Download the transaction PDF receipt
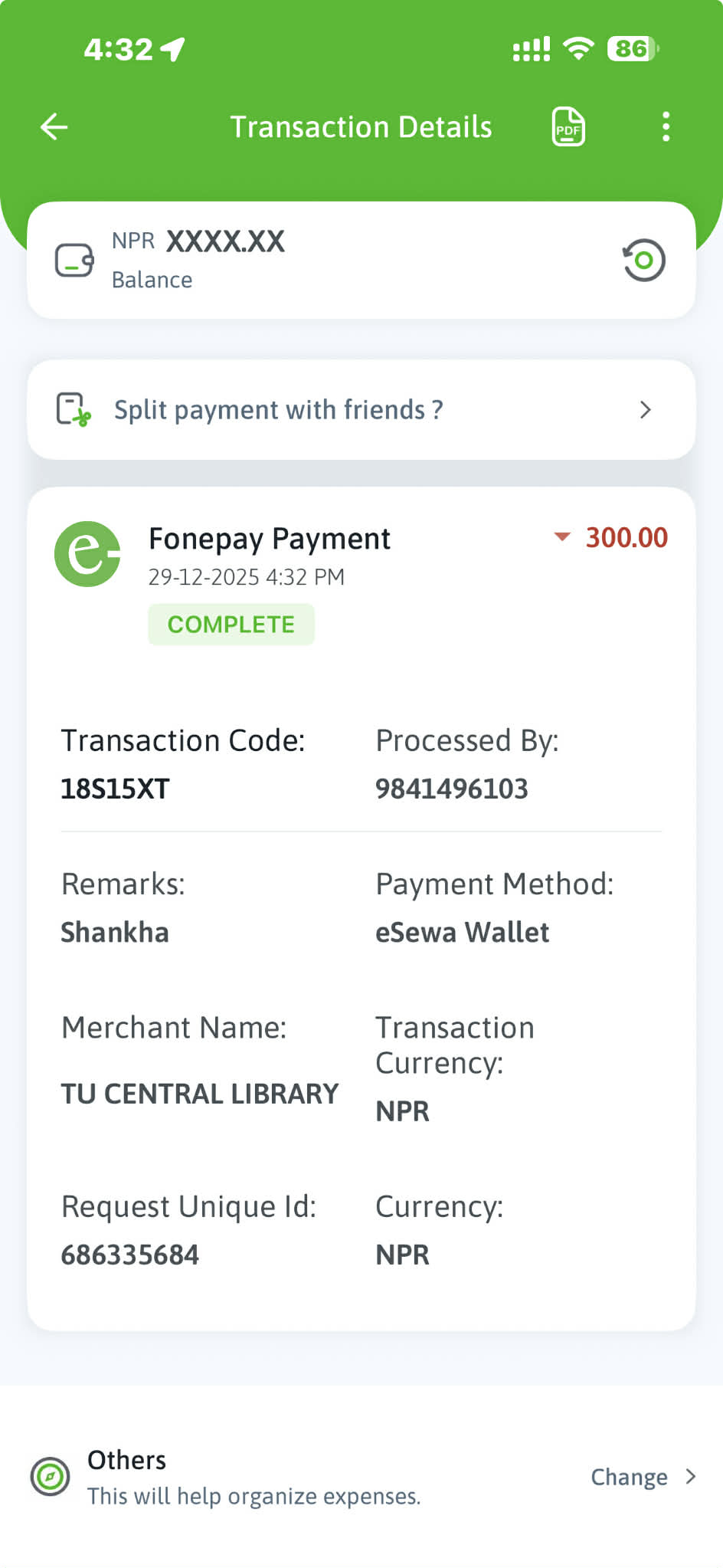This screenshot has width=723, height=1568. coord(568,126)
